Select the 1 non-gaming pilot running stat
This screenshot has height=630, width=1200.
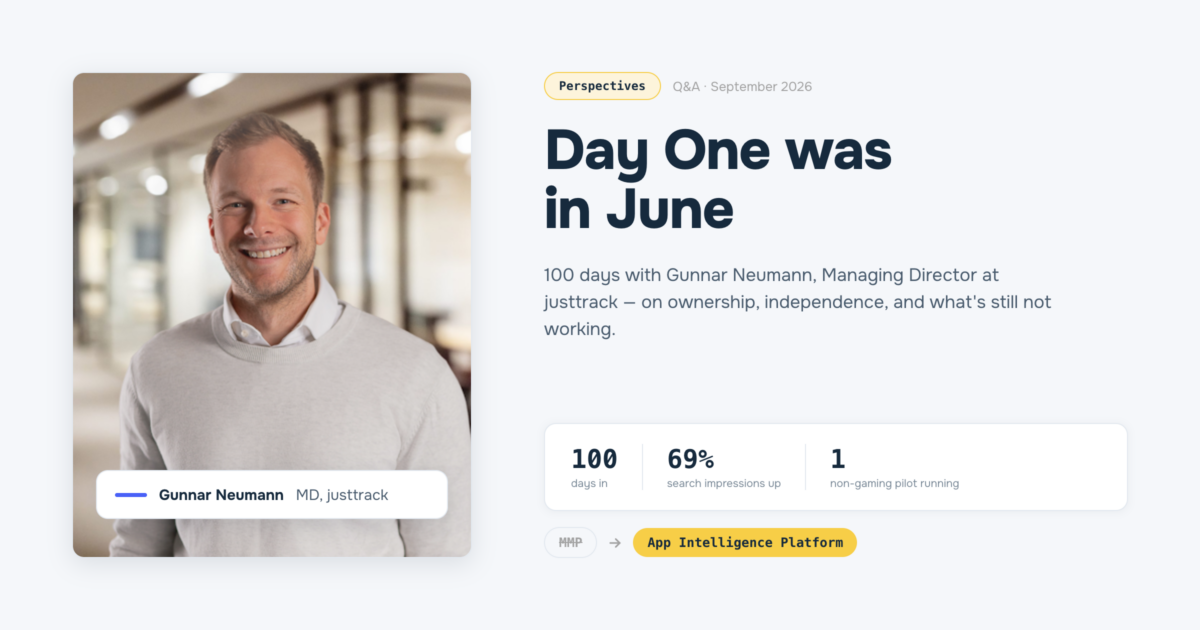pos(894,468)
